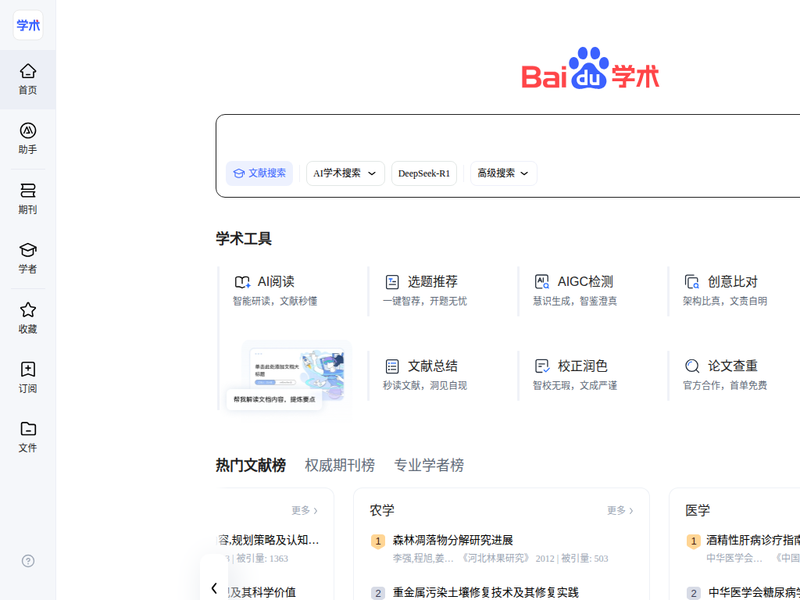Screen dimensions: 800x600
Task: Click the 论文查重 tool title
Action: coord(733,366)
